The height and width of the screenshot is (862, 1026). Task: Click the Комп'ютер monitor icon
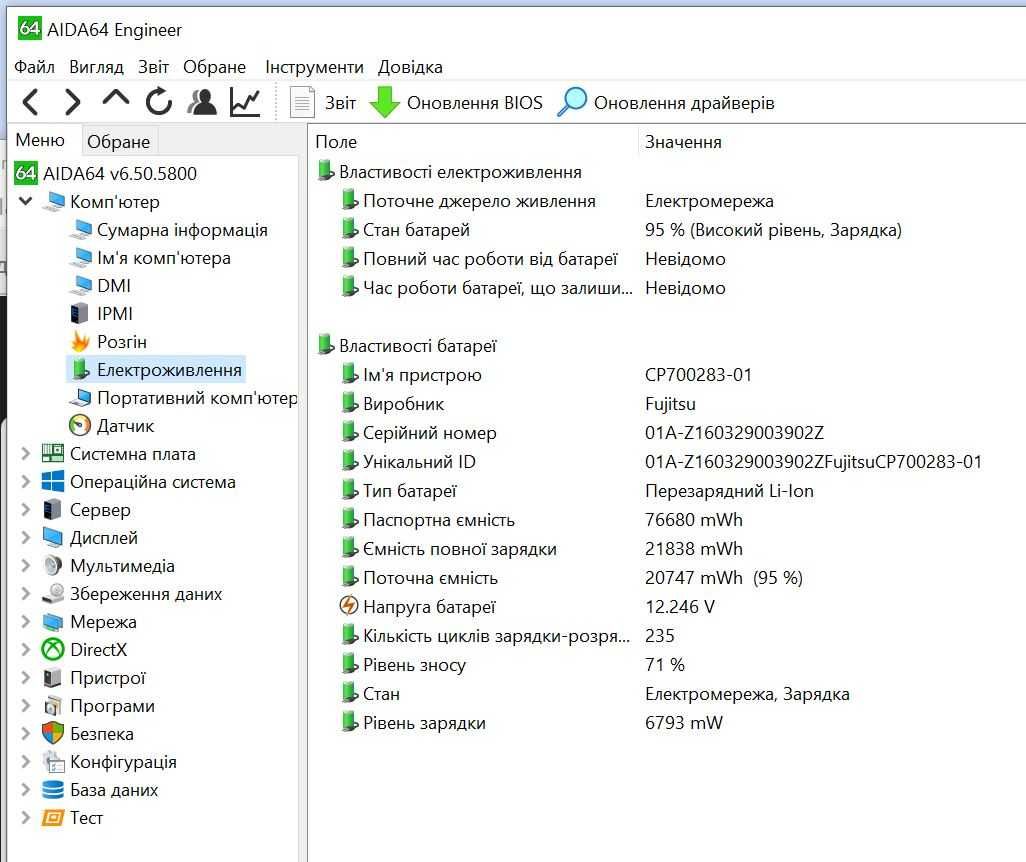click(x=54, y=202)
